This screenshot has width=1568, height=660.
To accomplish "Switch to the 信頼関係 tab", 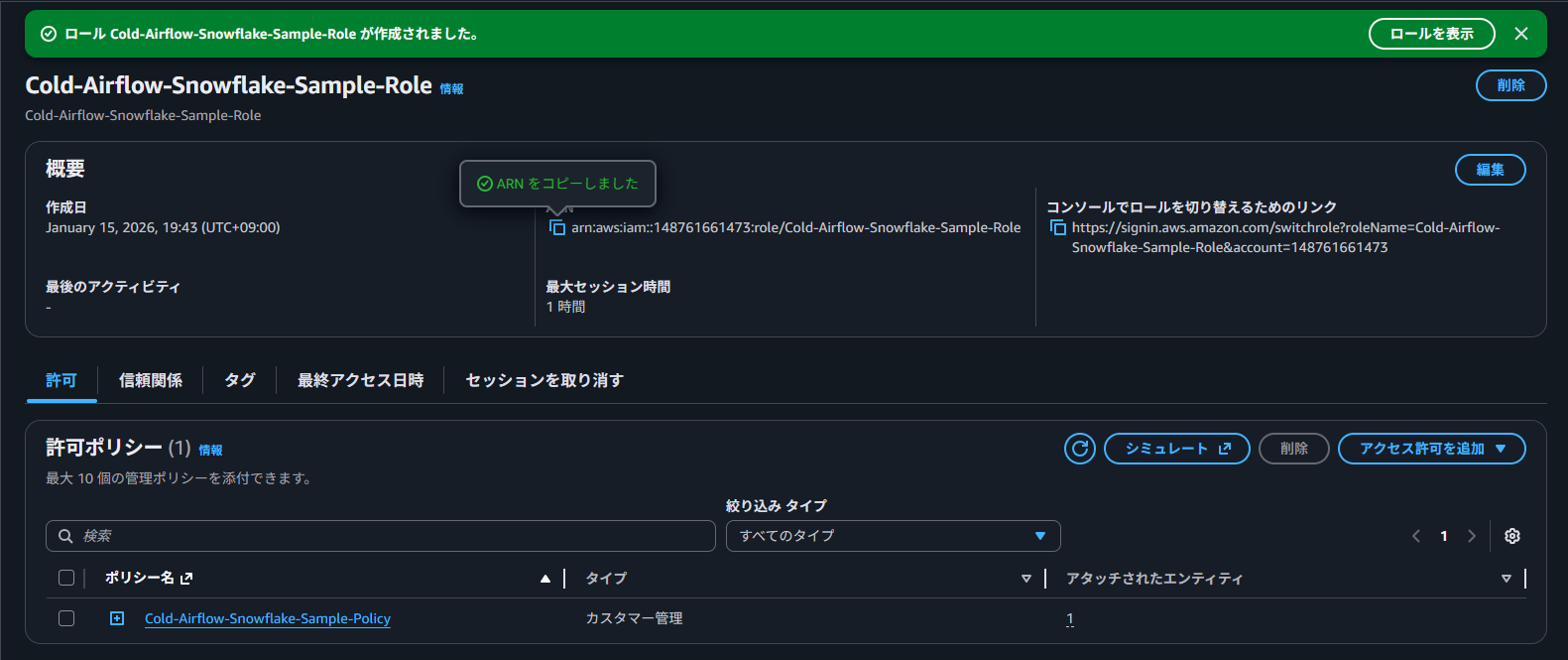I will pos(151,380).
